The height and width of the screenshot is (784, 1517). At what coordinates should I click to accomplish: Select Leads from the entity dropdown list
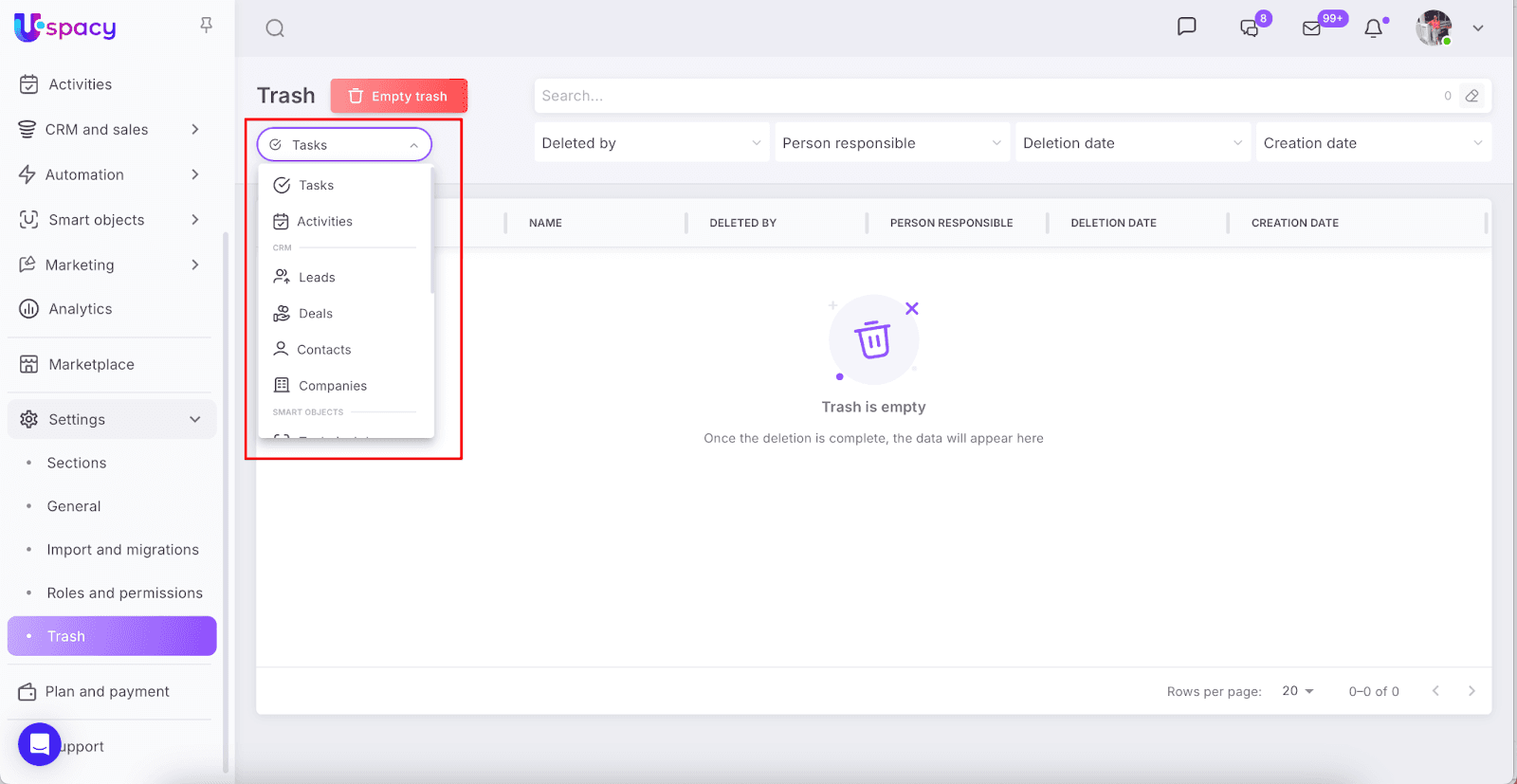[317, 278]
